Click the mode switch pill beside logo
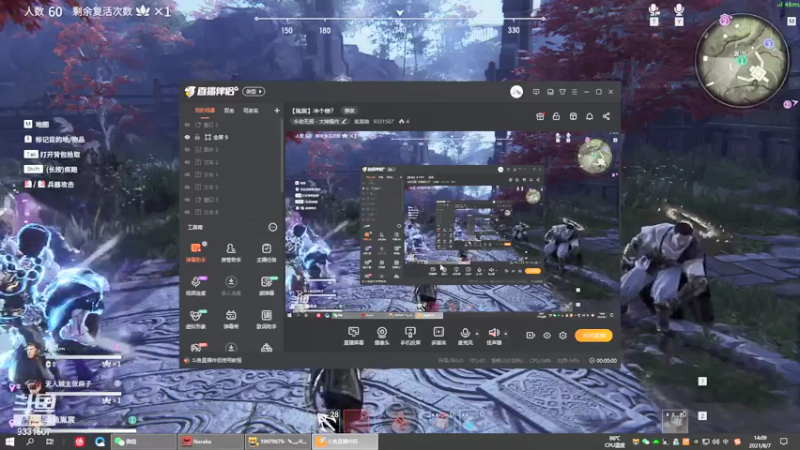800x450 pixels. 254,92
